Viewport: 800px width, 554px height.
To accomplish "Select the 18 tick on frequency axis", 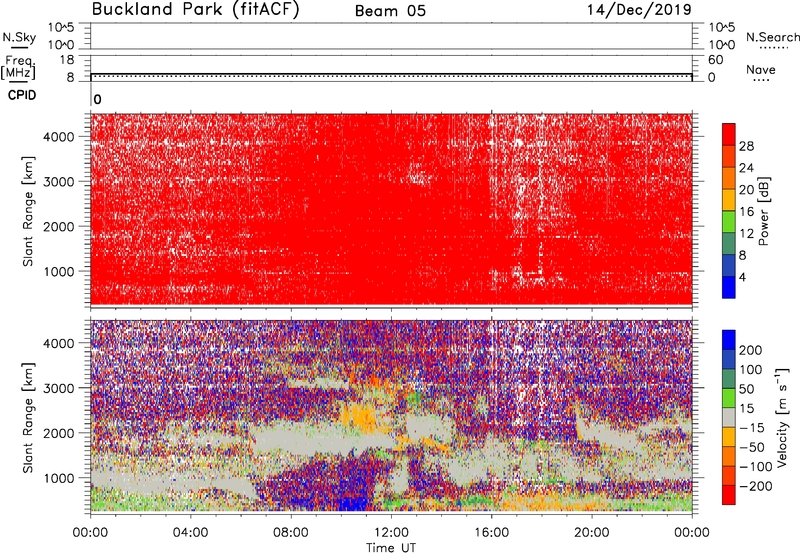I will point(67,60).
